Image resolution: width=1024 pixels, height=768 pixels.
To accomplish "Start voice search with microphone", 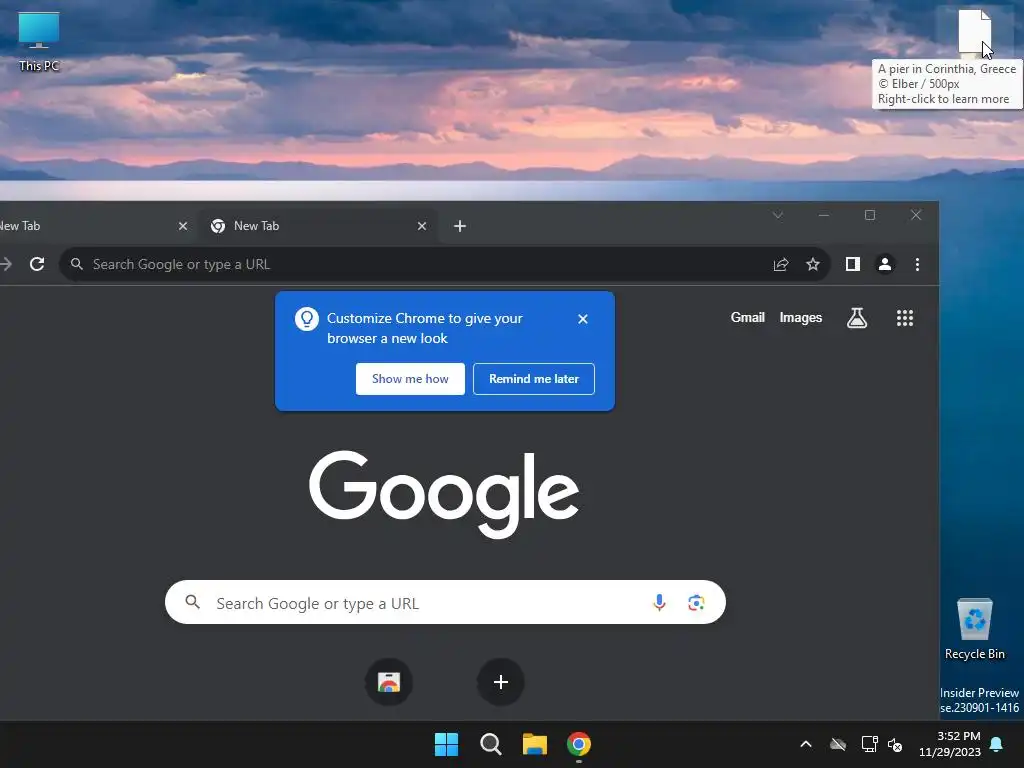I will pyautogui.click(x=660, y=602).
